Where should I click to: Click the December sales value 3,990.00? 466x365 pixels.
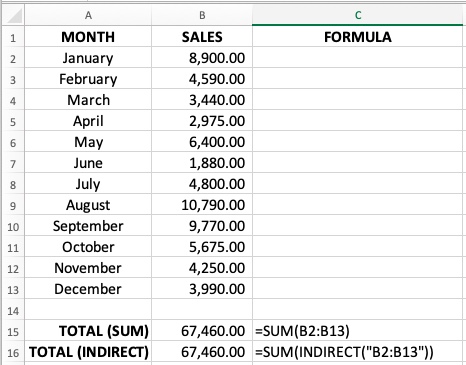202,289
